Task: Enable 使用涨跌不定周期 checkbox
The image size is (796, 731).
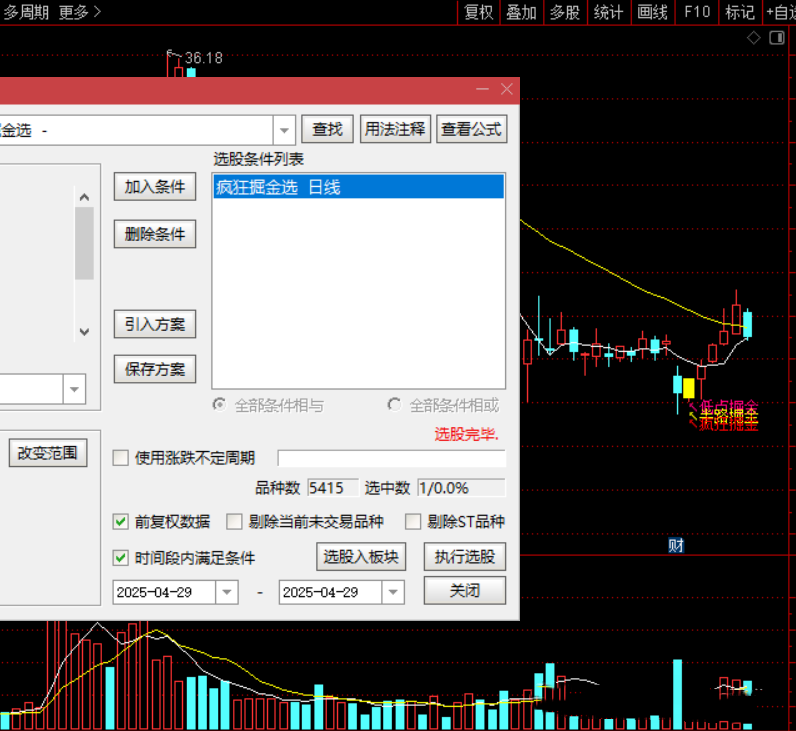Action: 121,458
